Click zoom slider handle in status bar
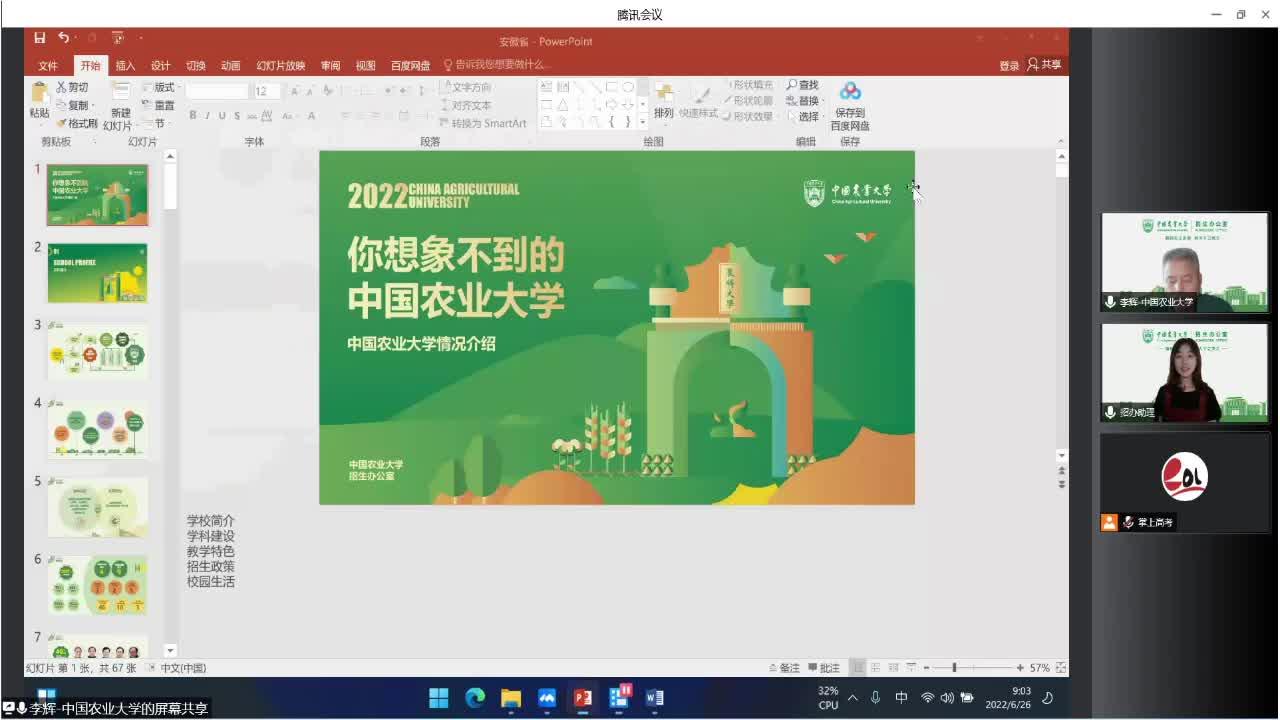The height and width of the screenshot is (720, 1280). [954, 668]
